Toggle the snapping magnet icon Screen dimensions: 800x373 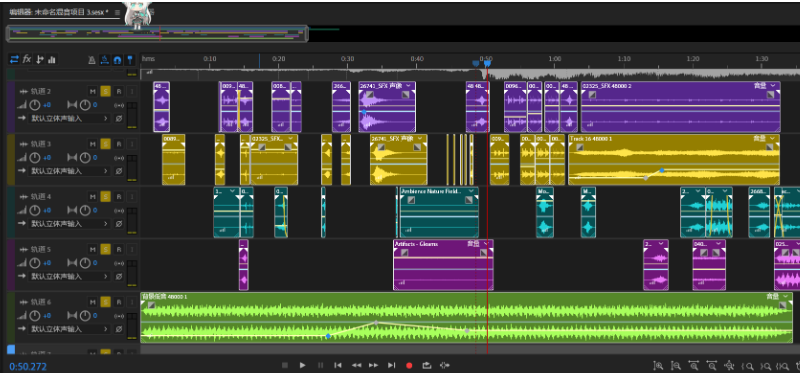click(x=117, y=60)
